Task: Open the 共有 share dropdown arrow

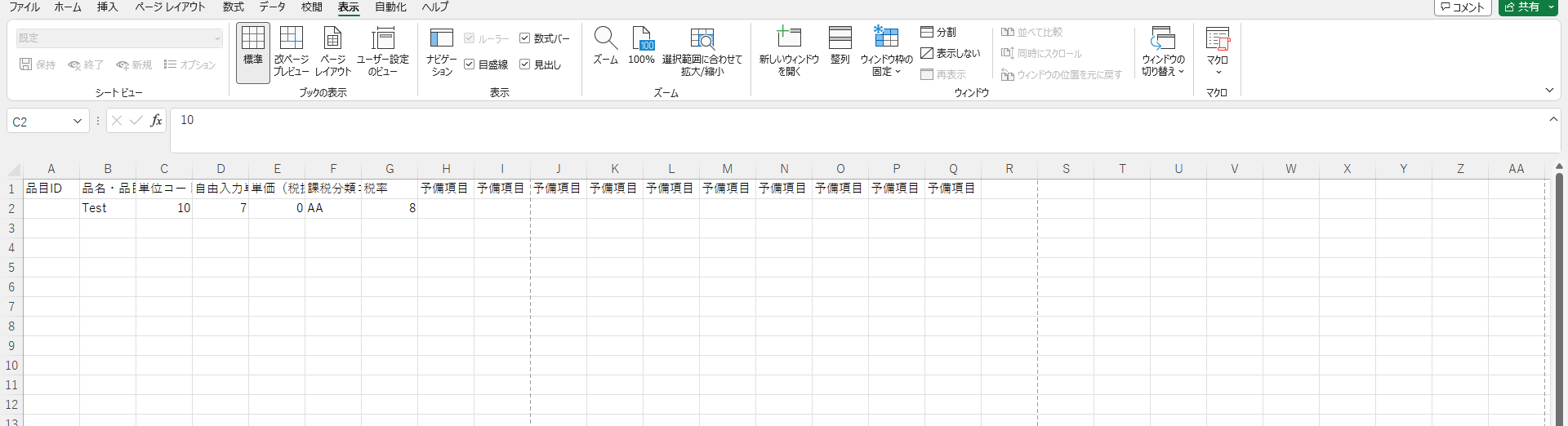Action: click(1551, 7)
